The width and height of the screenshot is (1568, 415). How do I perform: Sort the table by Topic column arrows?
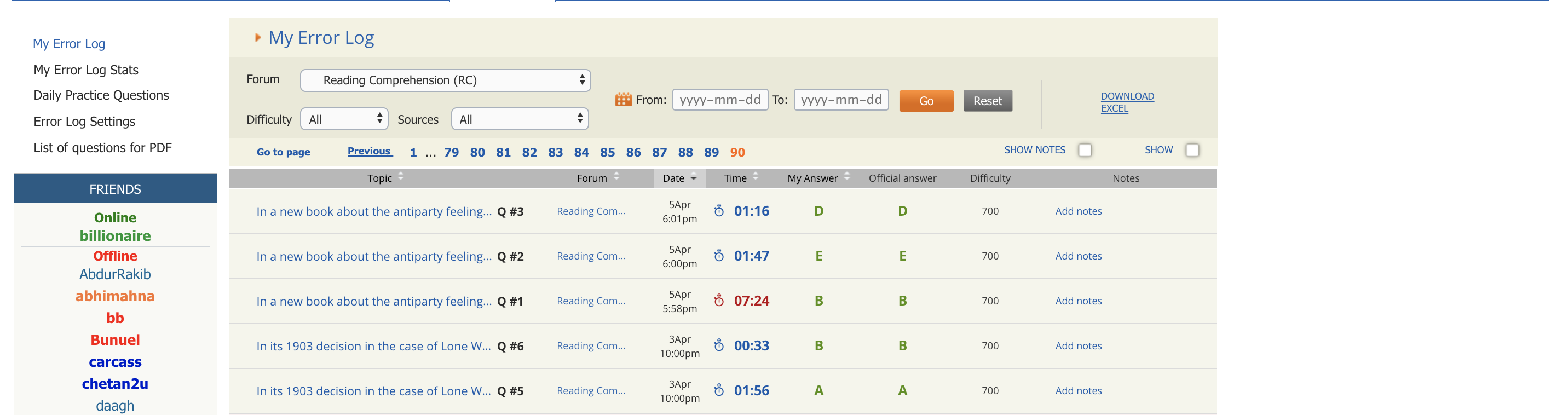tap(401, 177)
